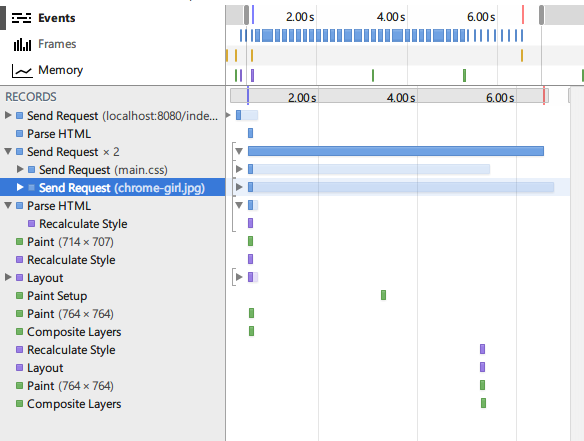
Task: Open the Frames bar chart icon
Action: [x=22, y=44]
